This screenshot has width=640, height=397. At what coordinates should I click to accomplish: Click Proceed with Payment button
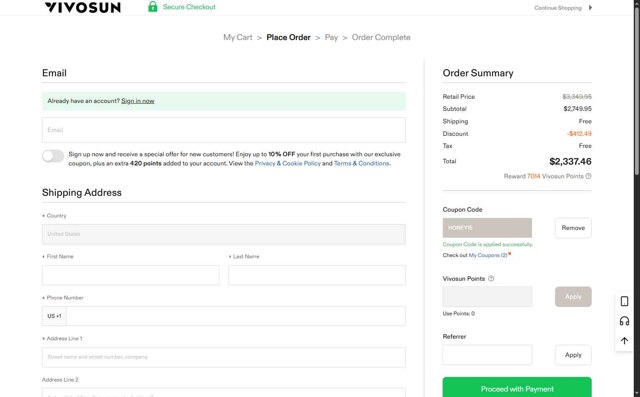click(x=517, y=388)
